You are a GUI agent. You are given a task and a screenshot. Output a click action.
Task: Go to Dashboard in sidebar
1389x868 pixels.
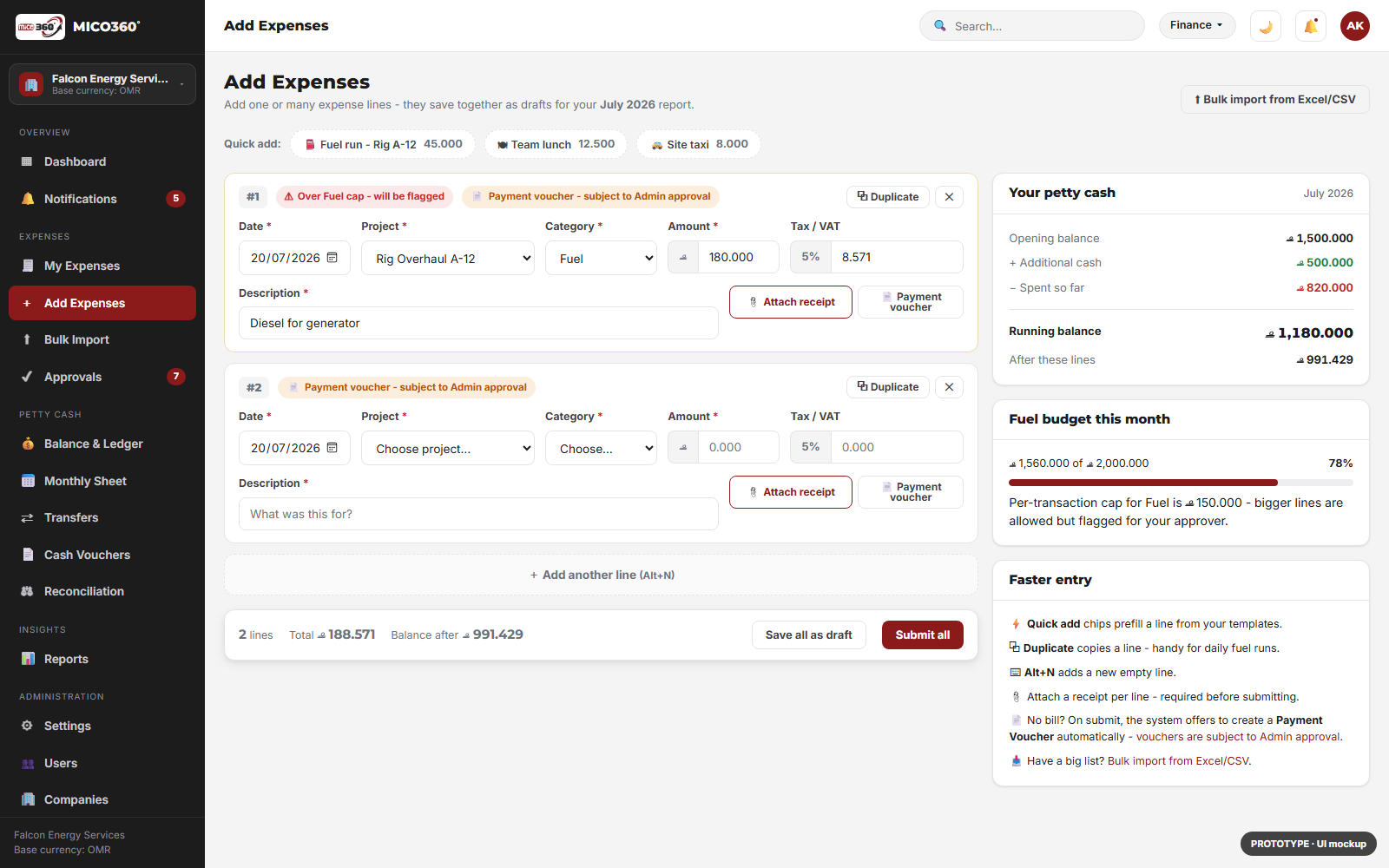pyautogui.click(x=102, y=161)
